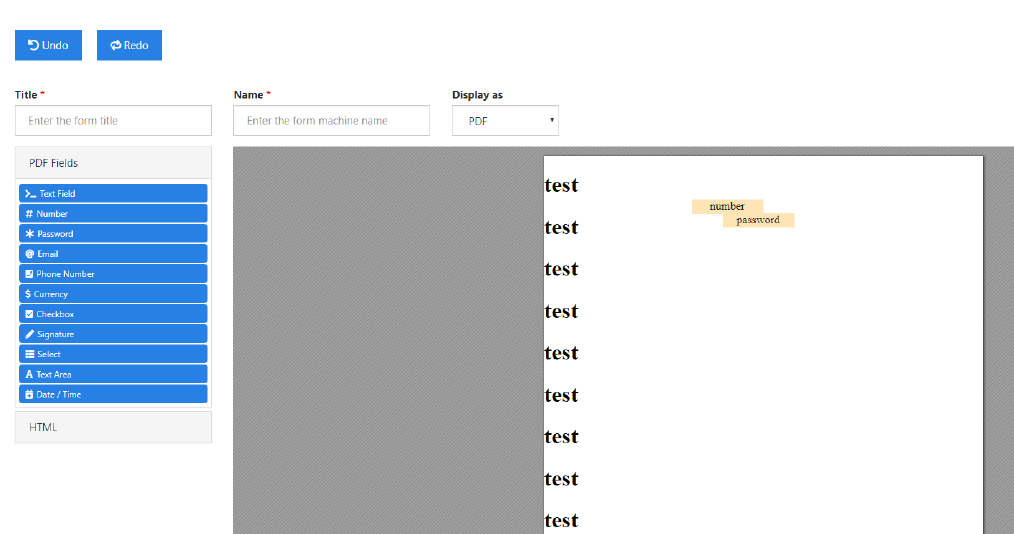This screenshot has height=534, width=1014.
Task: Pick the Select list component
Action: click(113, 354)
